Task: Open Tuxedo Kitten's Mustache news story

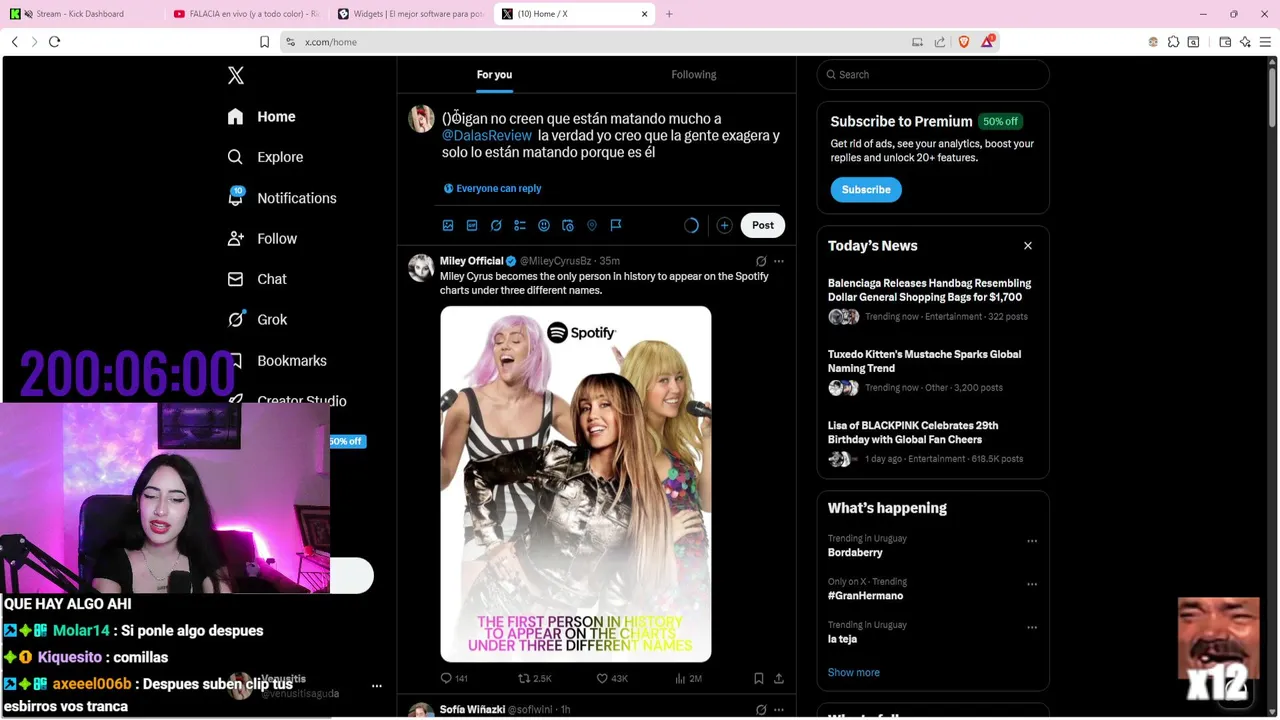Action: [933, 371]
